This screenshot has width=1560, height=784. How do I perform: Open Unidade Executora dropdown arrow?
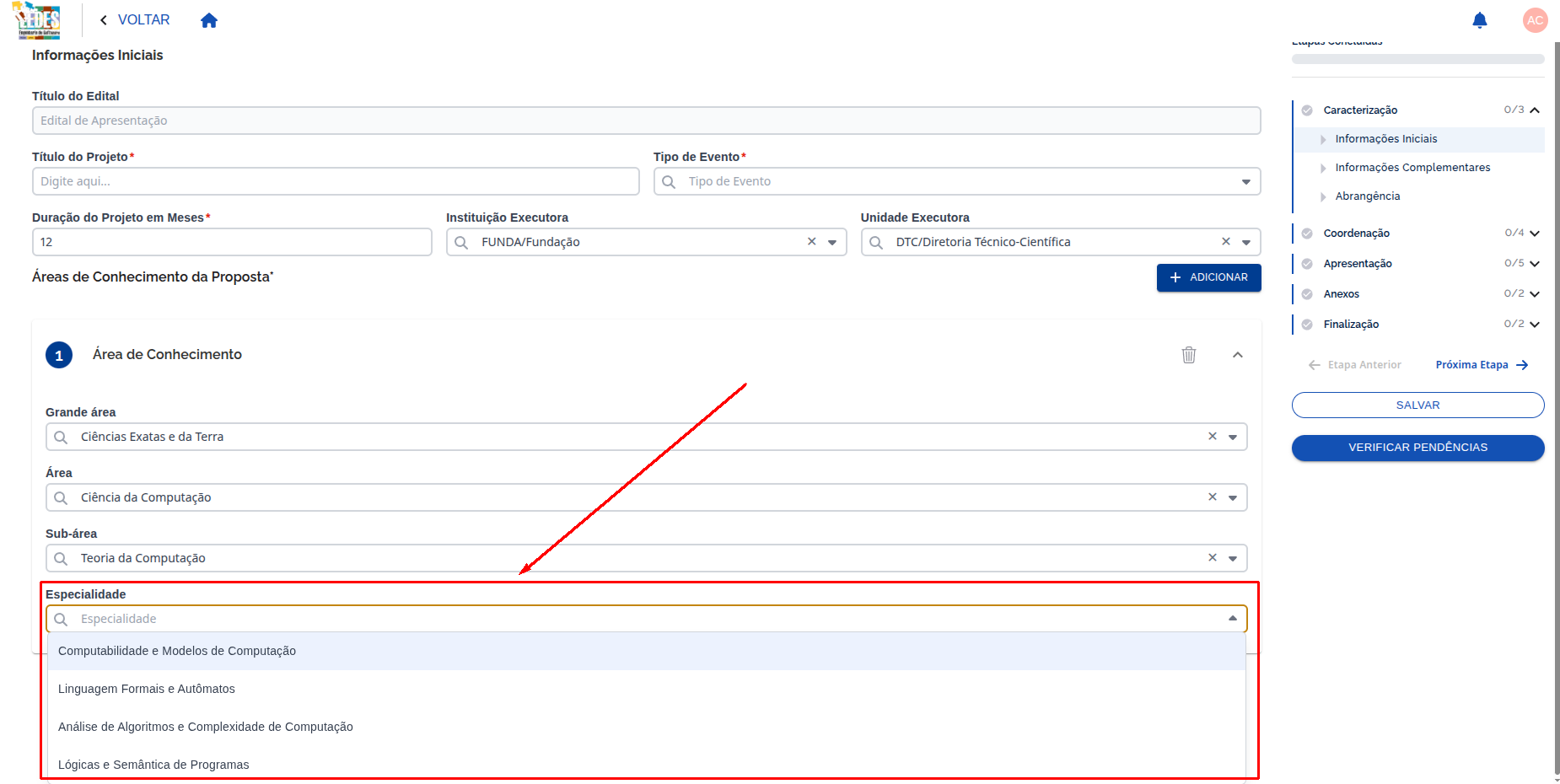(1246, 243)
